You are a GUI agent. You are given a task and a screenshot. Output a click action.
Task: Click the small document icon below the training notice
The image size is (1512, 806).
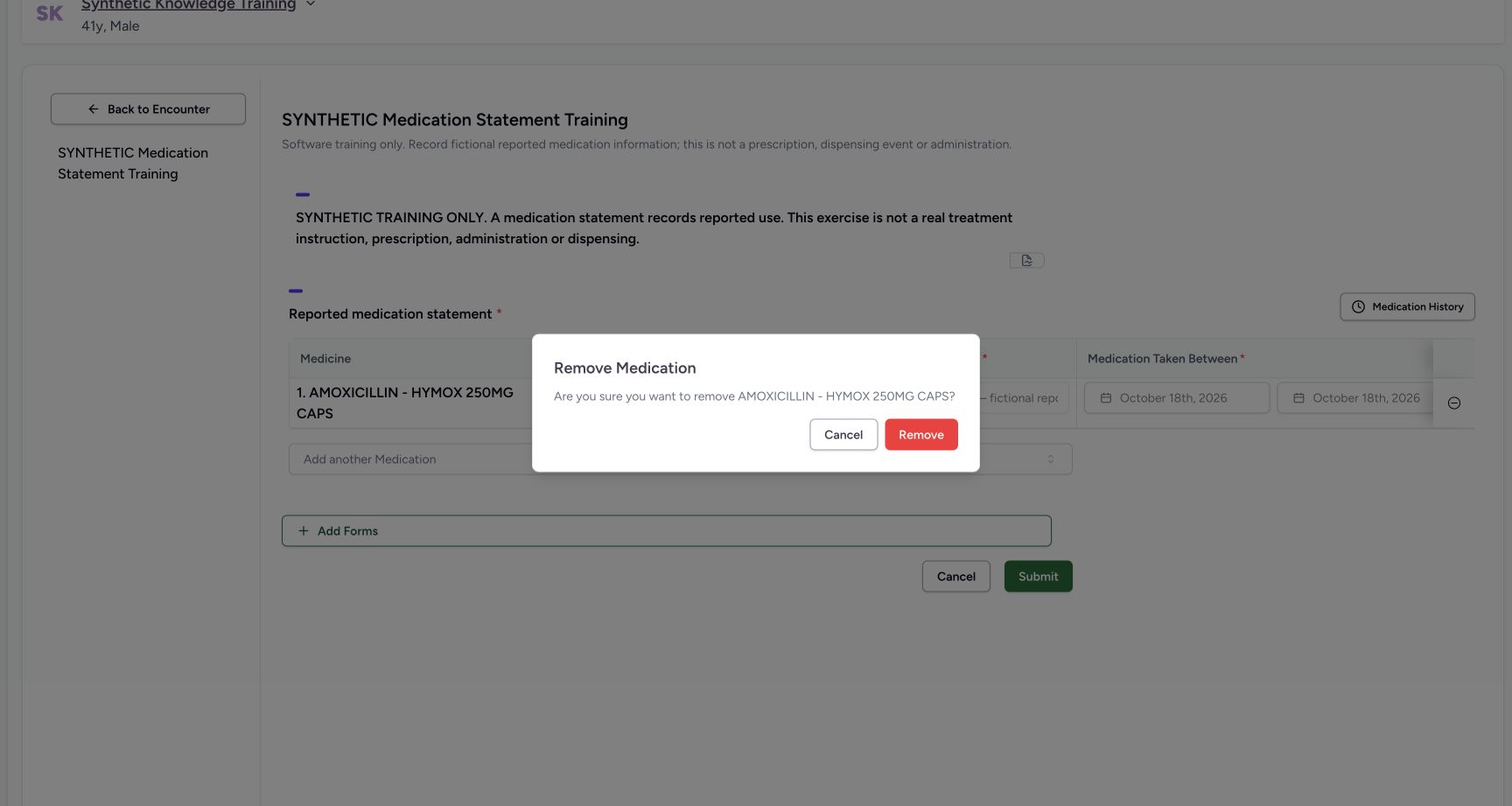(x=1026, y=261)
